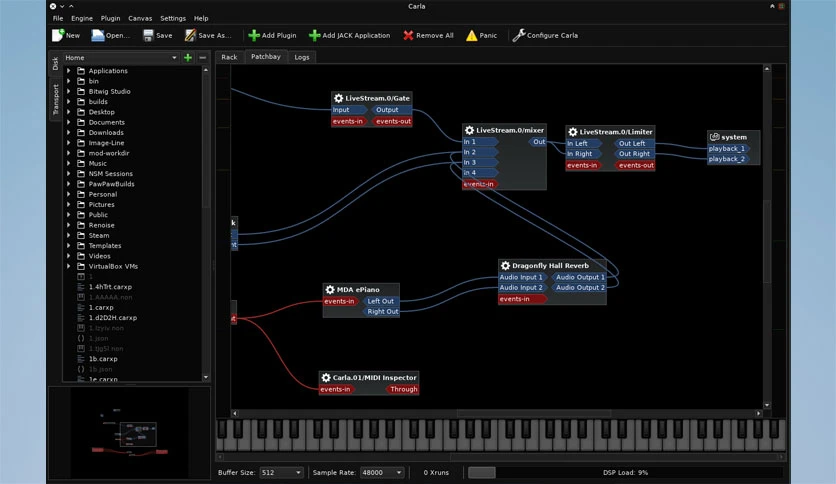Click the Save As pencil icon
Screen dimensions: 836x484
190,35
